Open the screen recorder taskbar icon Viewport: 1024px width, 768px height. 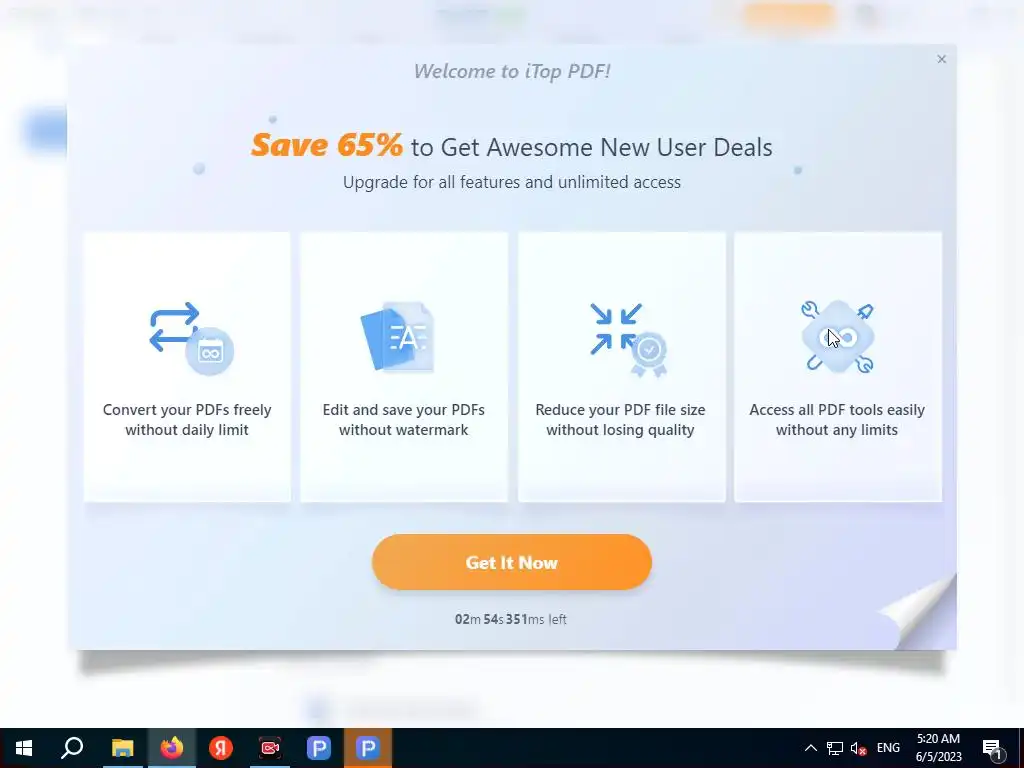[270, 748]
